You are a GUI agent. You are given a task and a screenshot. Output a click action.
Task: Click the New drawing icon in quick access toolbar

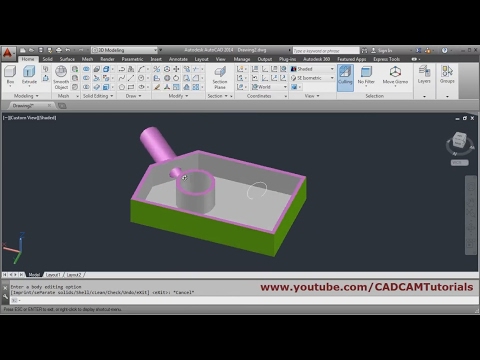[x=23, y=50]
